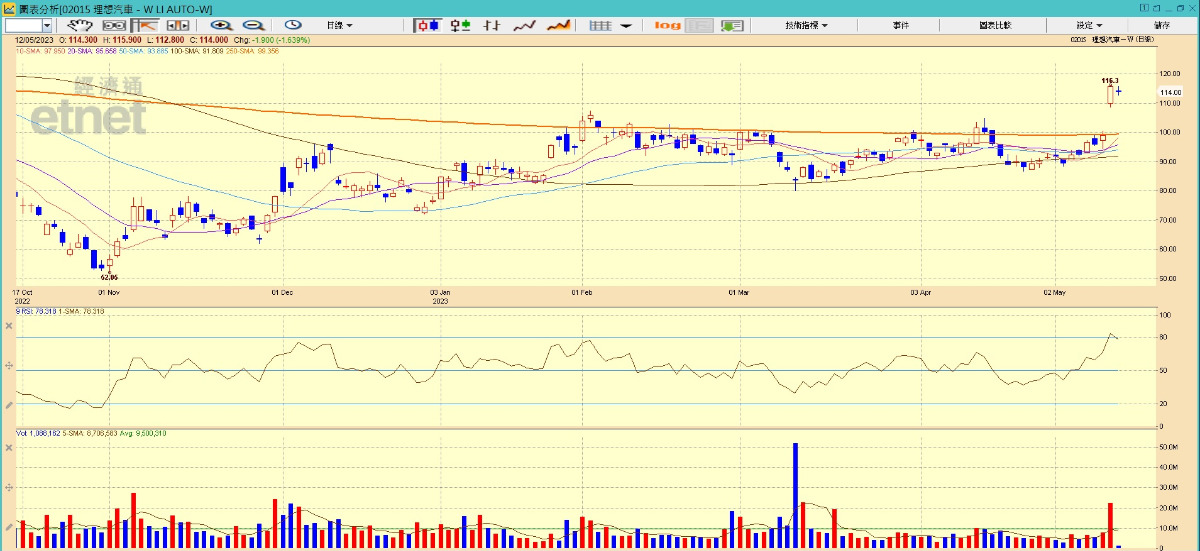Open the clock time period icon
This screenshot has height=551, width=1200.
click(293, 25)
